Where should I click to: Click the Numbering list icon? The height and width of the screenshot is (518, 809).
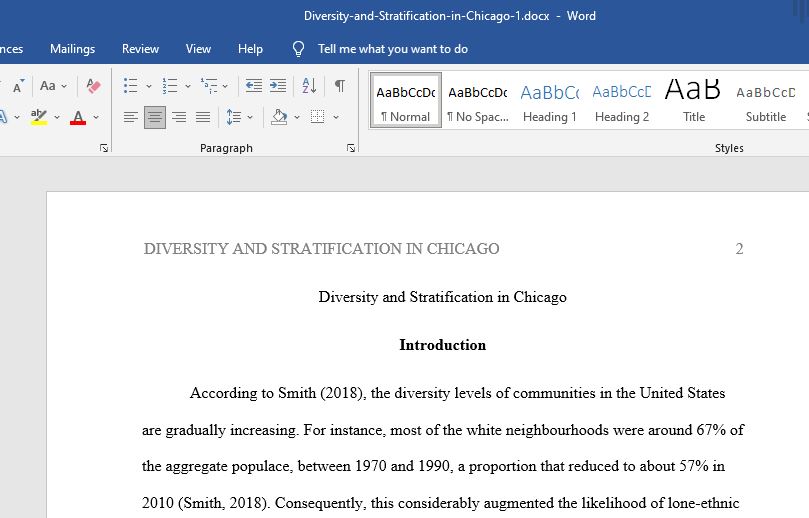point(170,86)
